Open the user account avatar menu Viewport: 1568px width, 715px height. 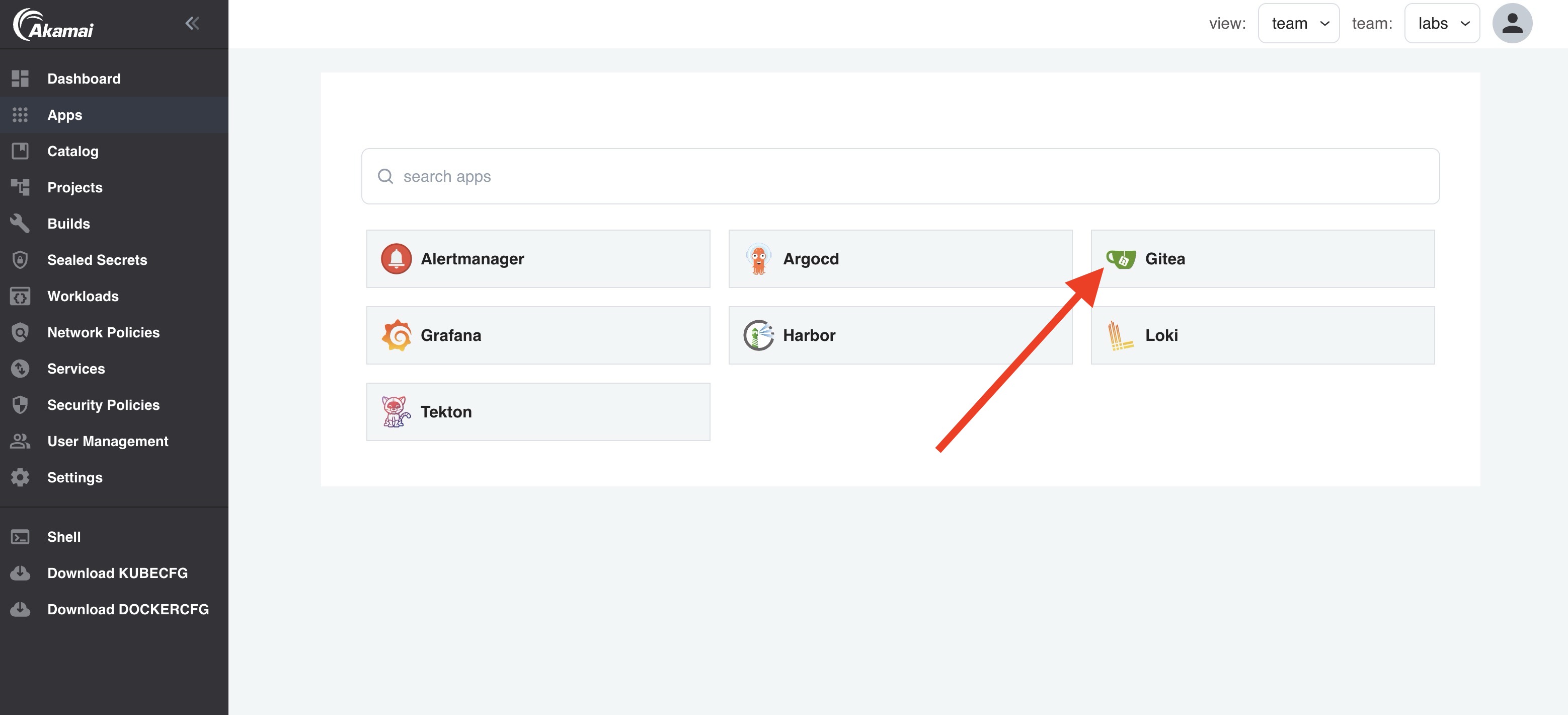pos(1512,23)
